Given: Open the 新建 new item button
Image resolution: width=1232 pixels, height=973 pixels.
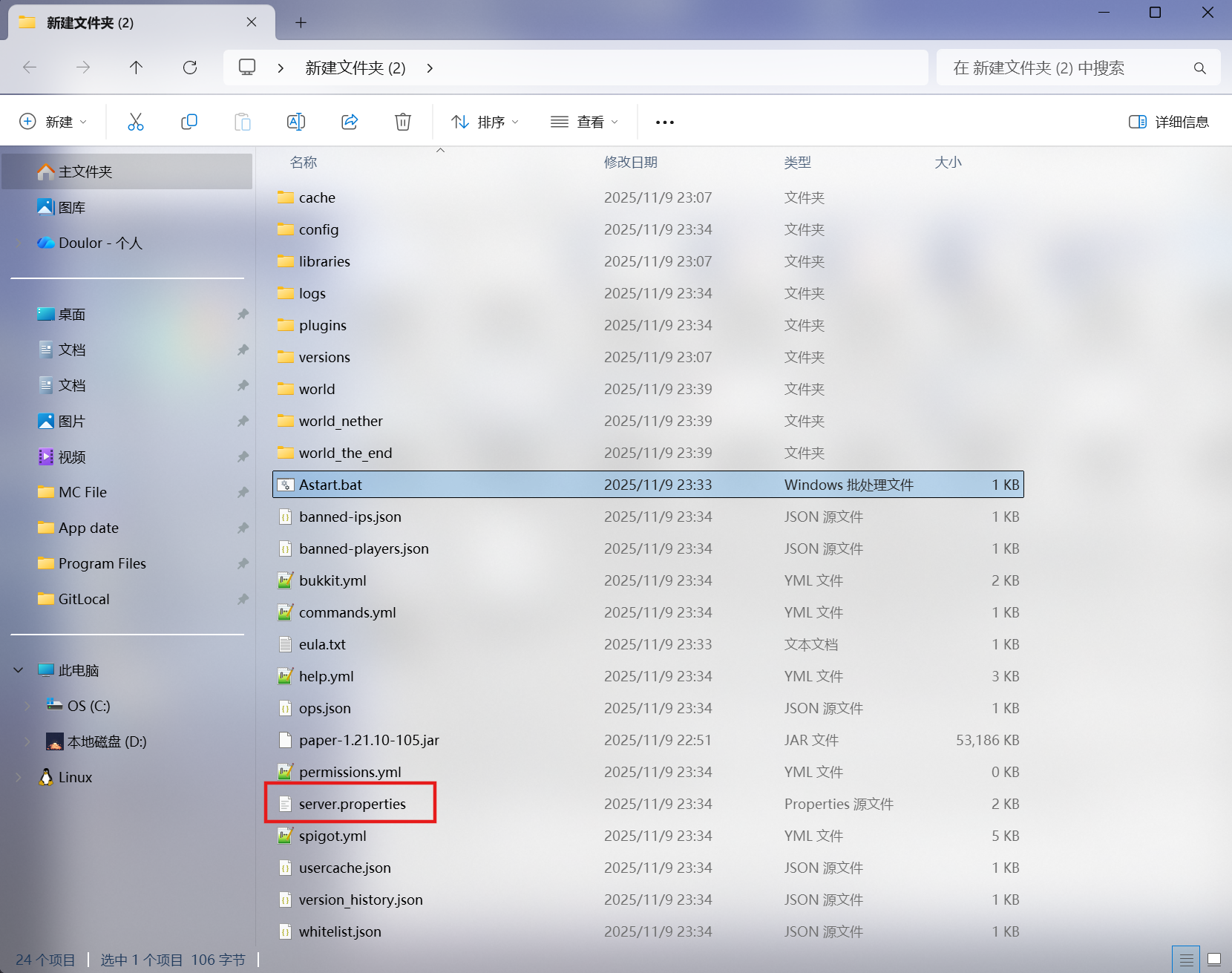Looking at the screenshot, I should click(x=53, y=122).
